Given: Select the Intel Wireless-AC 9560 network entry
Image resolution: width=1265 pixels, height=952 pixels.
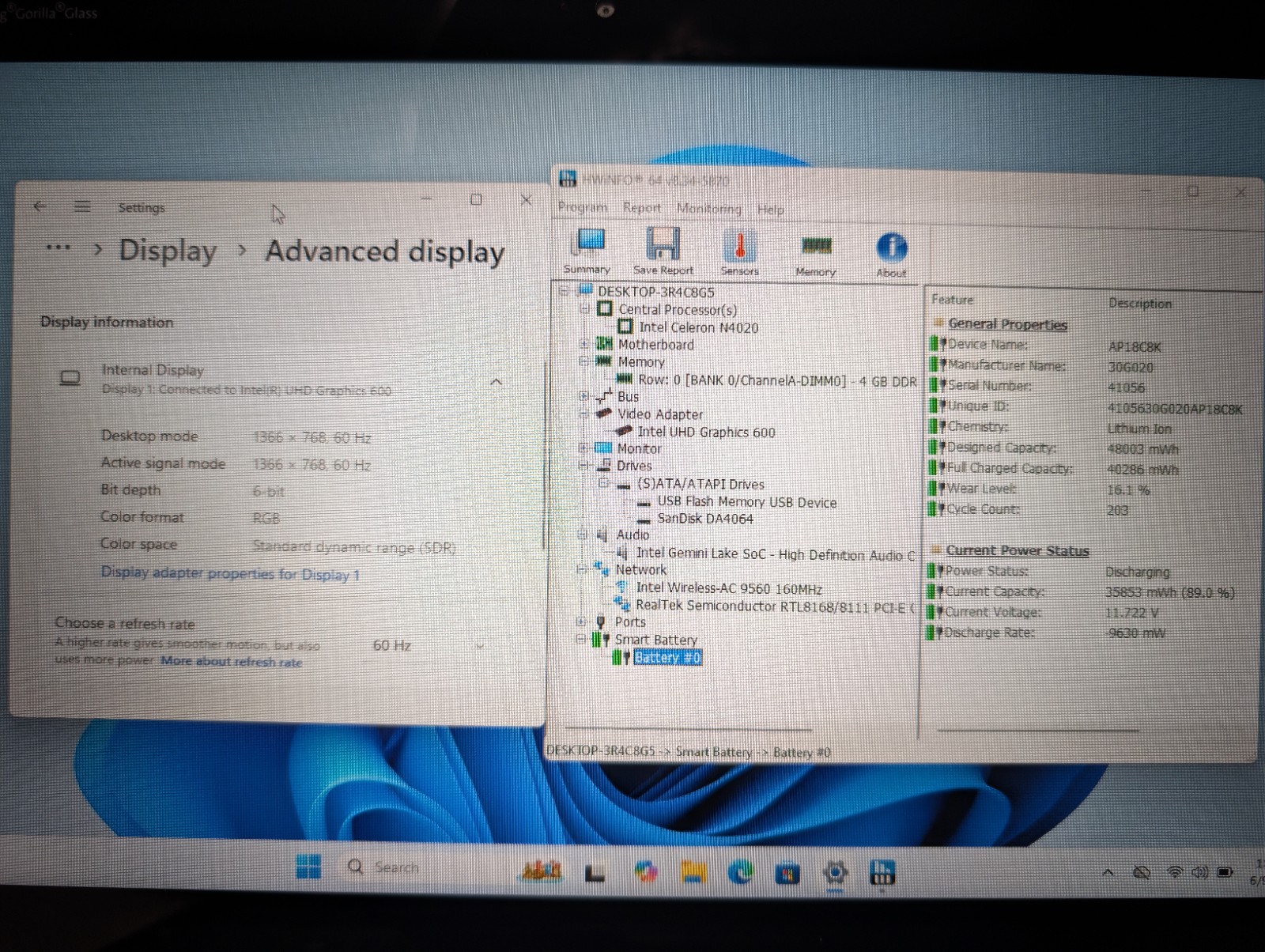Looking at the screenshot, I should pos(728,588).
